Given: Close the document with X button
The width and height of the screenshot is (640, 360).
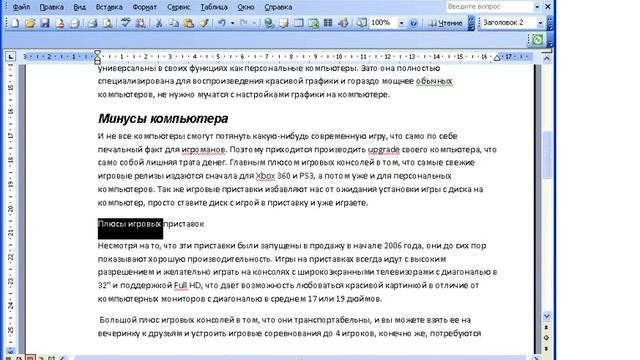Looking at the screenshot, I should (x=548, y=7).
